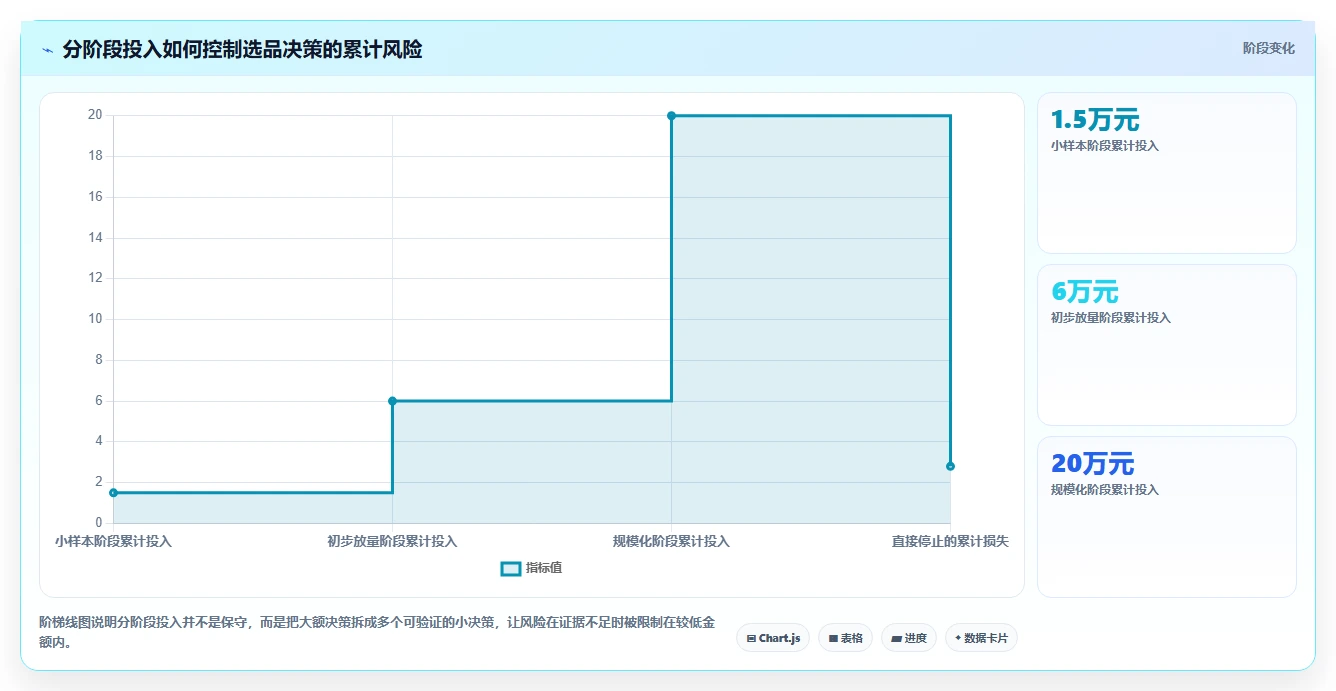Select the 进度 tag

(908, 638)
